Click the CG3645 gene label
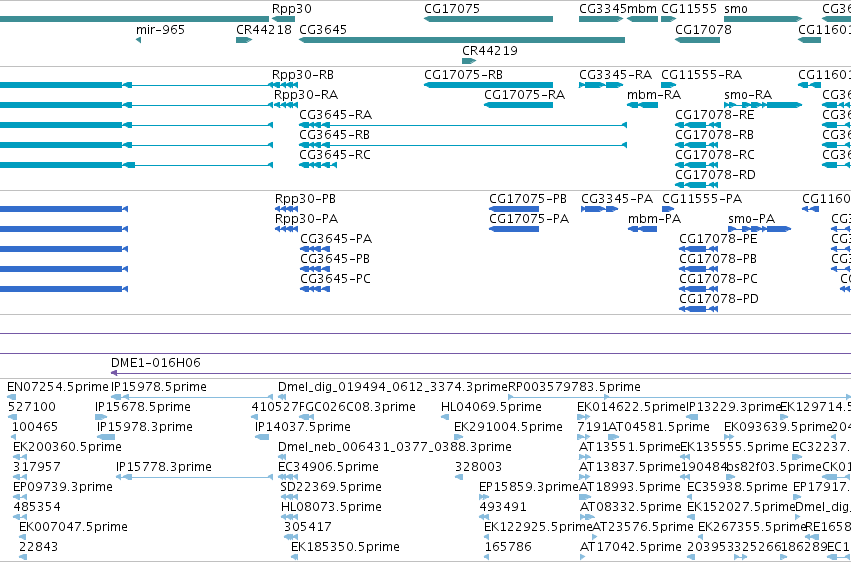This screenshot has height=562, width=851. point(323,30)
